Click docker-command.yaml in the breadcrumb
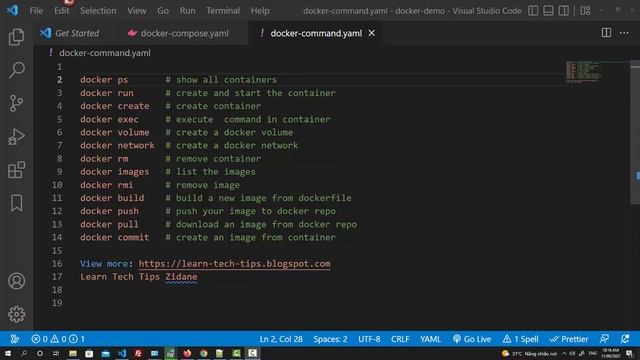640x360 pixels. point(104,53)
